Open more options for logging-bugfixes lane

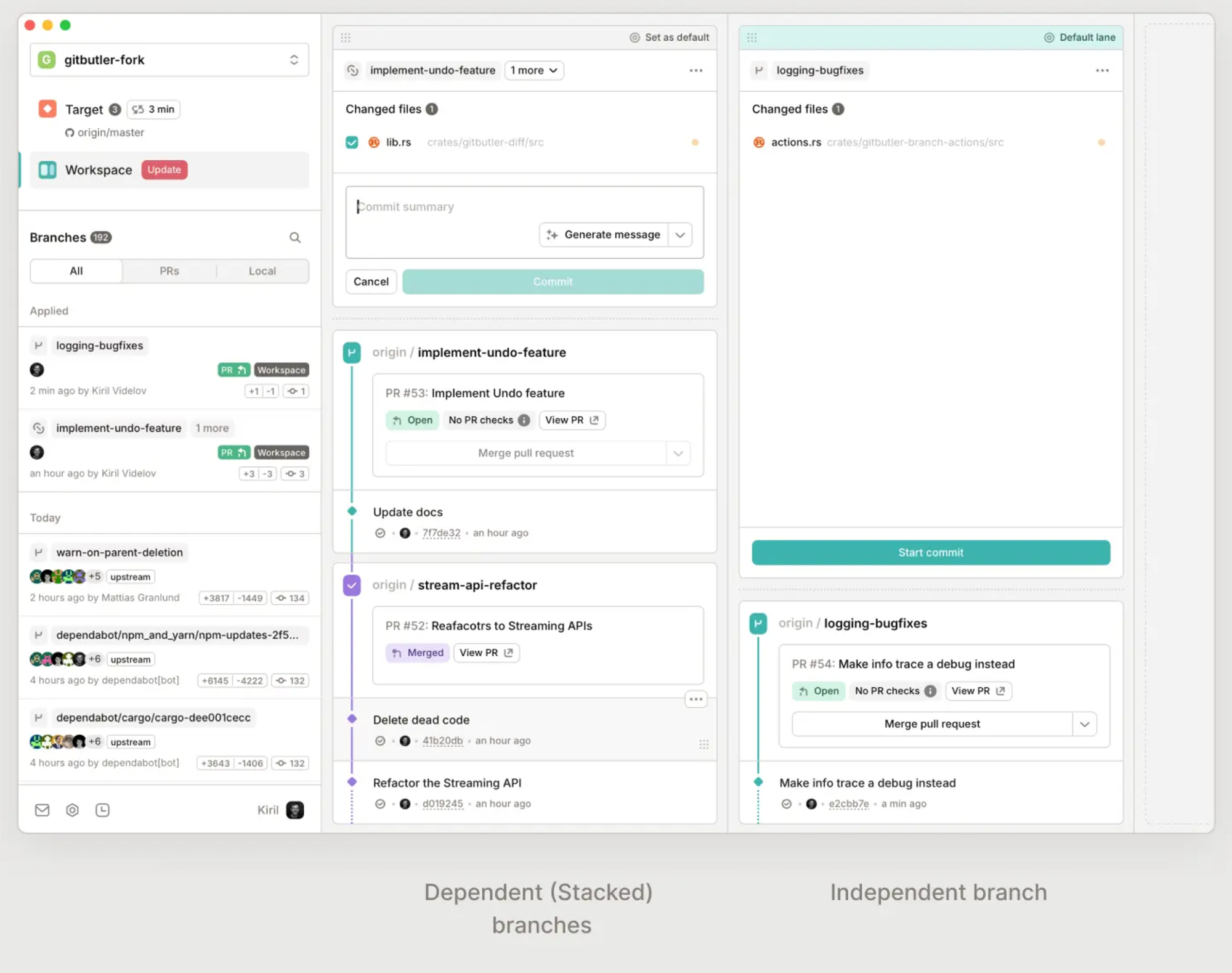click(1103, 70)
